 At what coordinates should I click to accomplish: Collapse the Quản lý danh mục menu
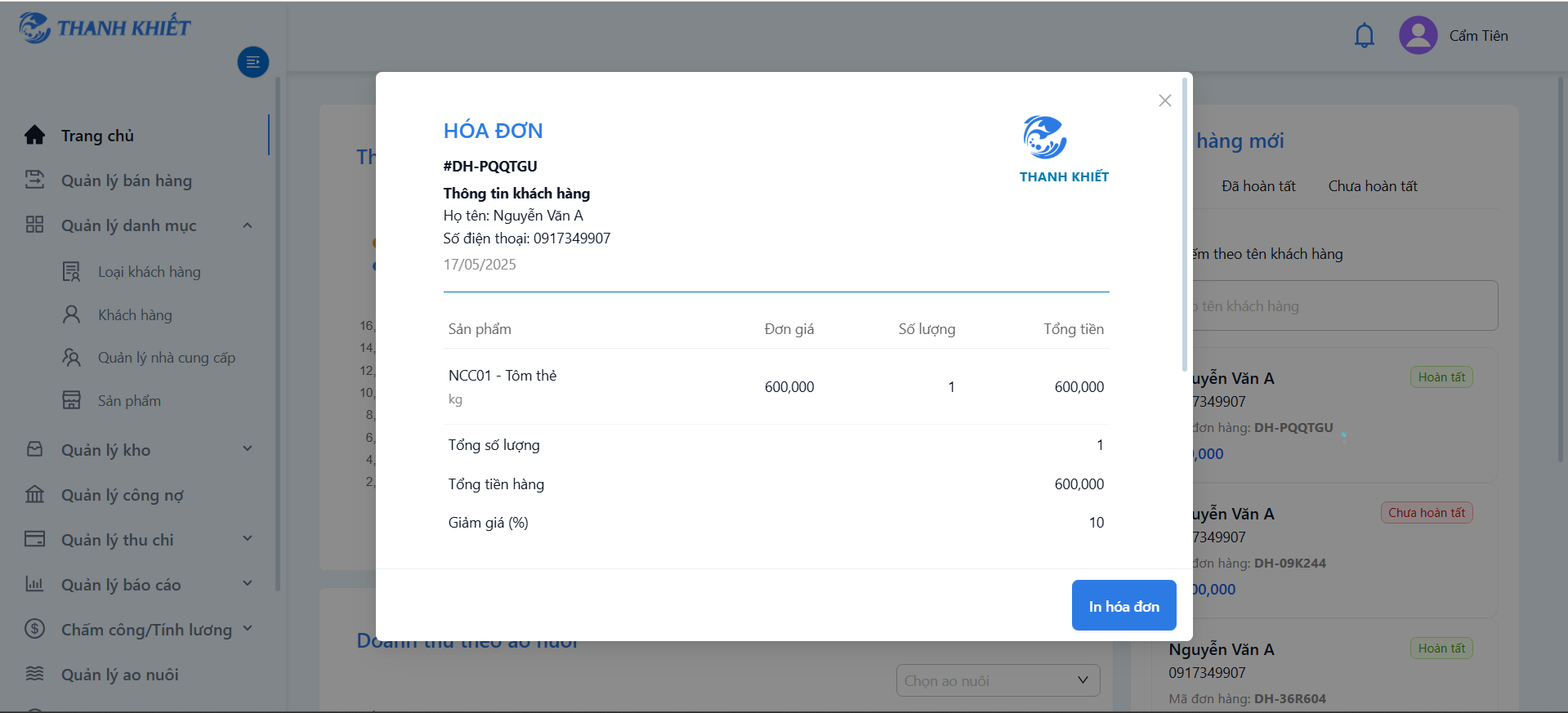pos(248,225)
